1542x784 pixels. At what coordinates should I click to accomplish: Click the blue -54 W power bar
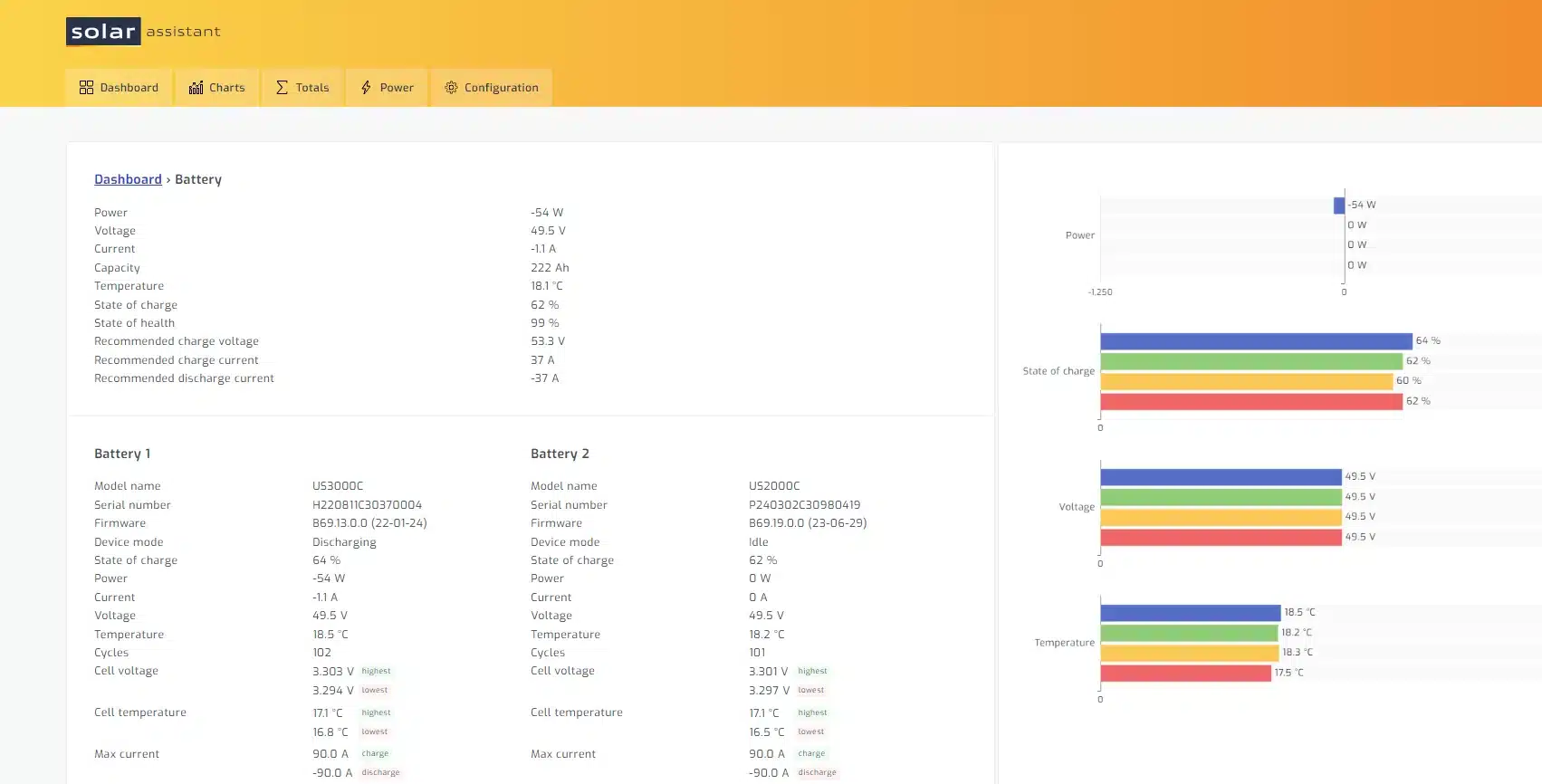pyautogui.click(x=1339, y=206)
